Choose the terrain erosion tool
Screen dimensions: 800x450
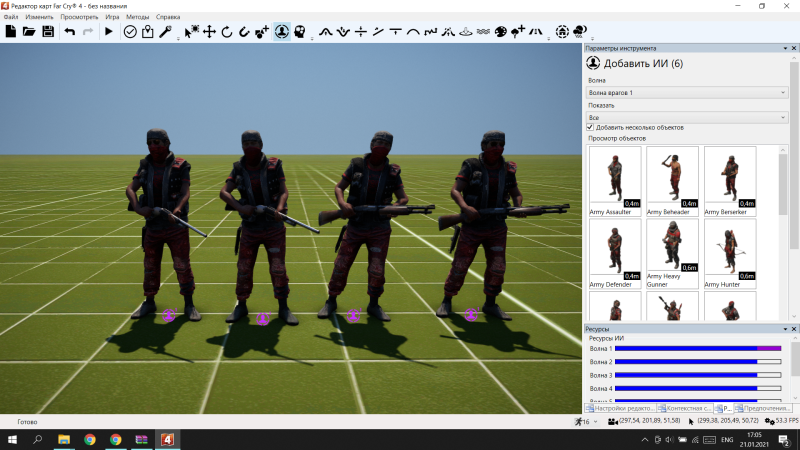click(448, 32)
